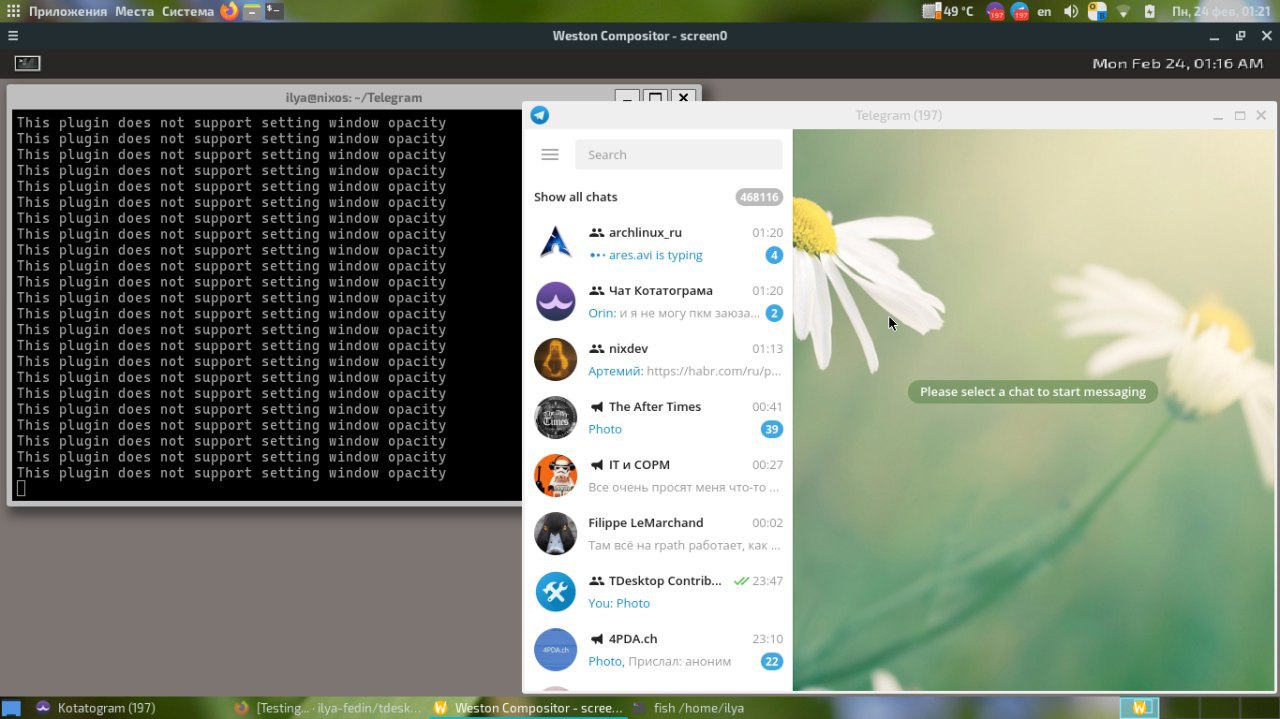Open the Приложения menu
1280x719 pixels.
(x=67, y=11)
